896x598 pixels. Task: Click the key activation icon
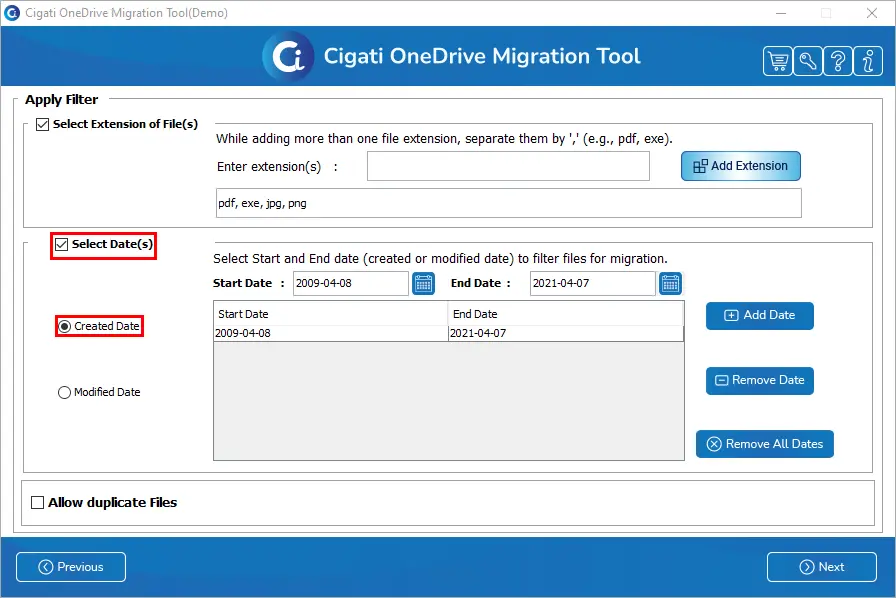(807, 61)
